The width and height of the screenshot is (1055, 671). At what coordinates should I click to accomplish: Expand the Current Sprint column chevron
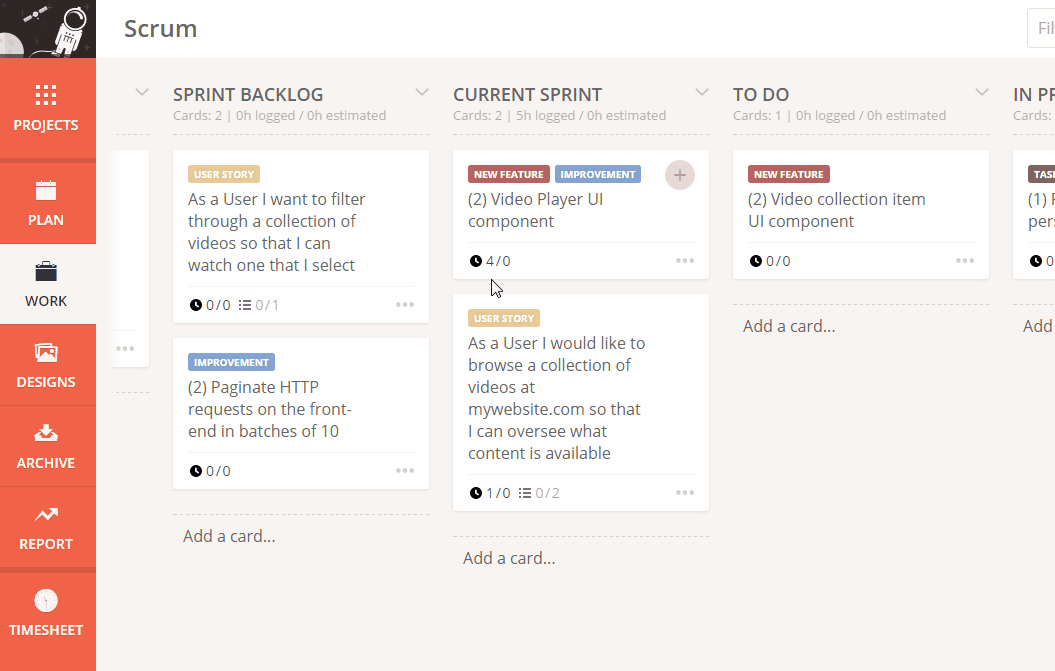tap(702, 93)
